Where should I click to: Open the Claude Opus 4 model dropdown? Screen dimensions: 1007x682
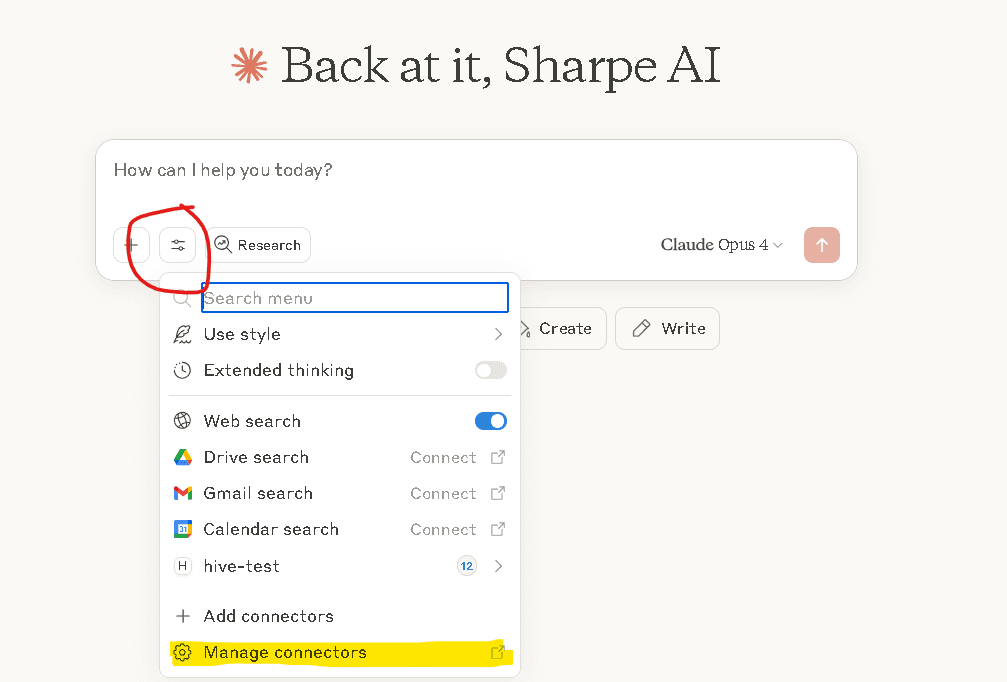click(x=721, y=244)
